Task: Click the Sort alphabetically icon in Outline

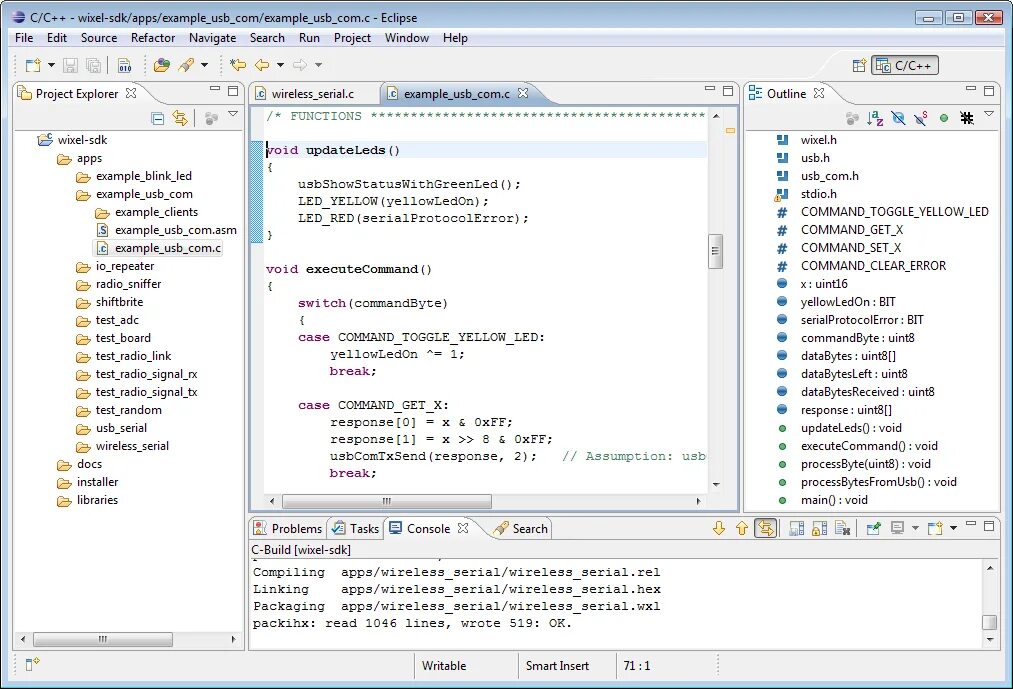Action: pyautogui.click(x=875, y=118)
